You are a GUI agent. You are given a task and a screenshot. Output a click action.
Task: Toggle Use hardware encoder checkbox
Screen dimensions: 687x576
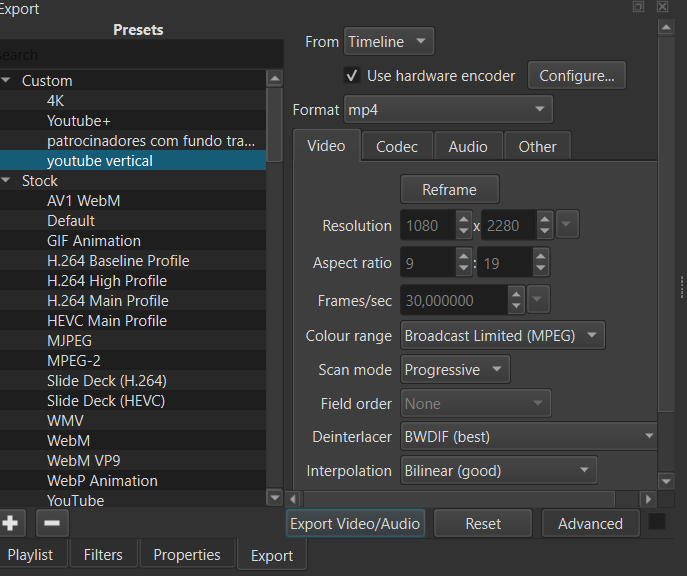point(351,75)
